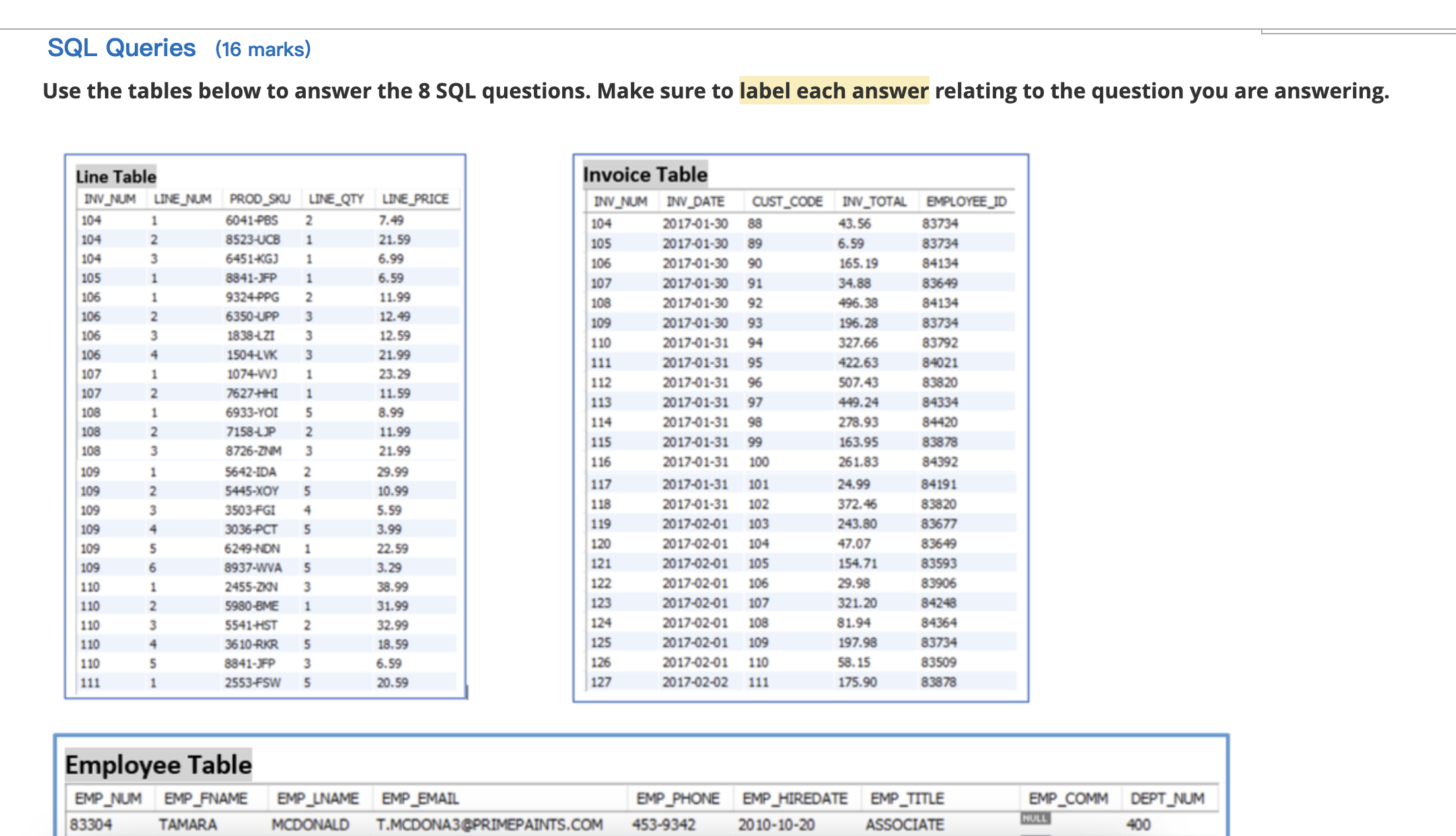1456x836 pixels.
Task: Click the Line Table title
Action: tap(116, 176)
